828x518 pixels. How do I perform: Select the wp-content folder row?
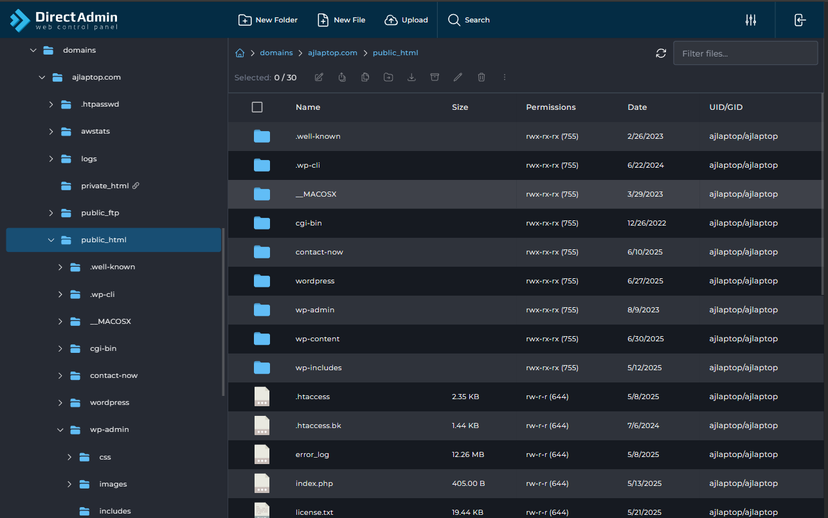click(x=318, y=339)
